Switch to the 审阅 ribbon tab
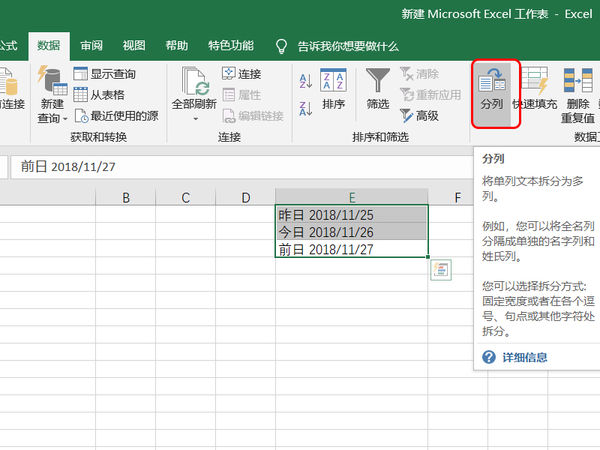The image size is (600, 450). 91,45
